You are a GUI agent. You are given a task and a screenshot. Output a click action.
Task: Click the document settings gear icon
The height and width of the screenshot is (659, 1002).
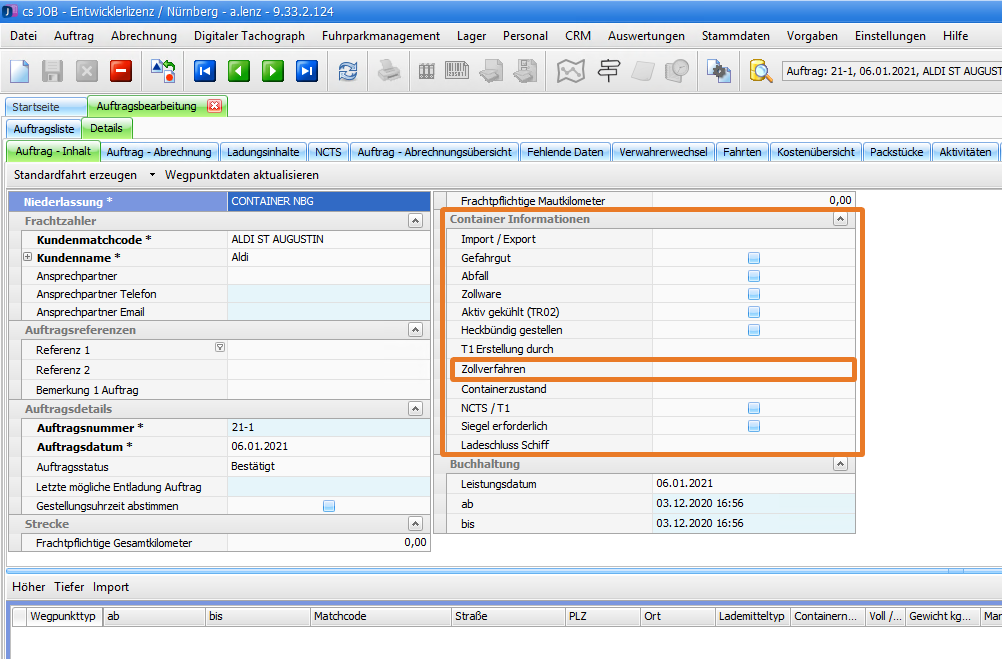pyautogui.click(x=718, y=71)
